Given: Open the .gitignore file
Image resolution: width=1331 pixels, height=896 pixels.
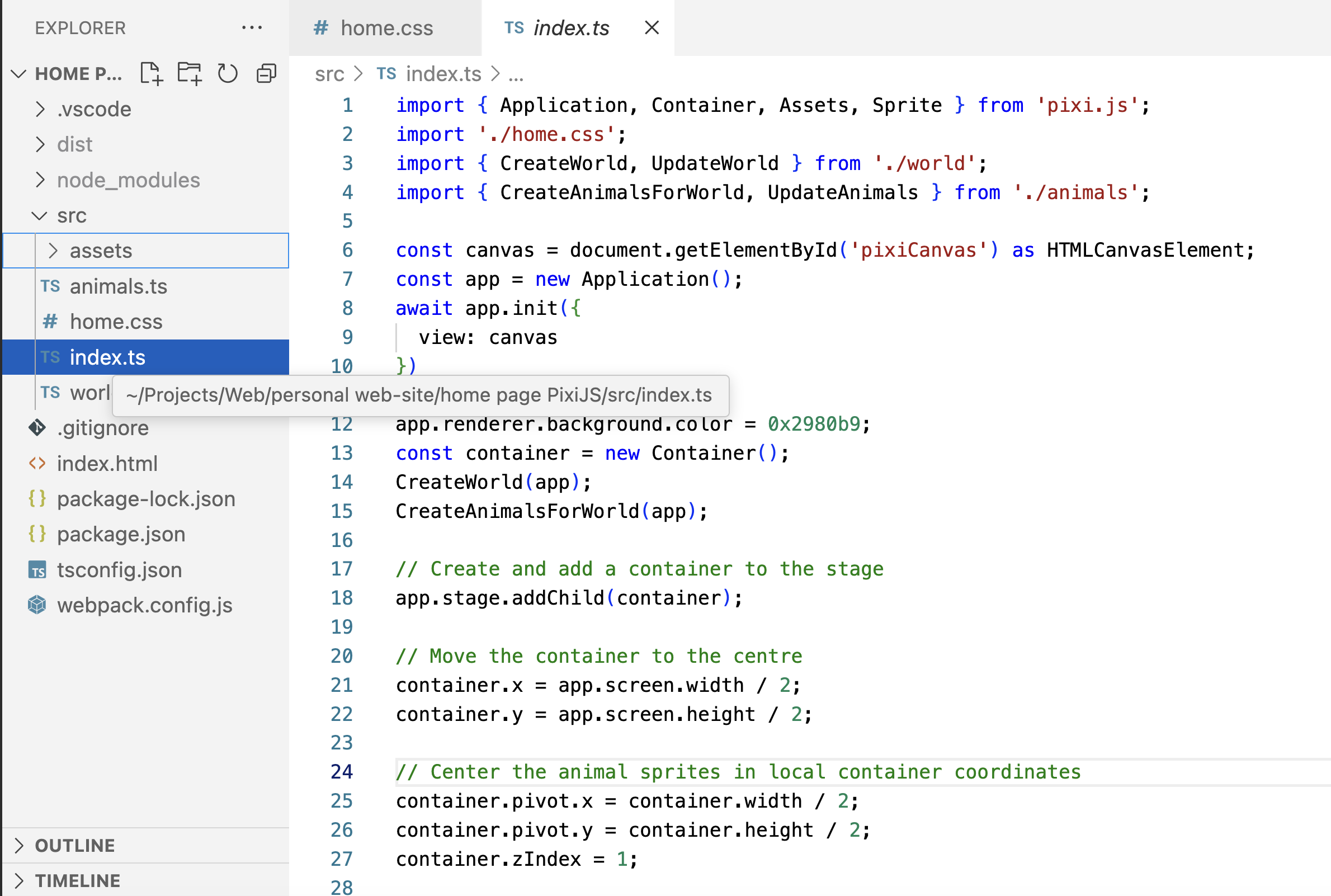Looking at the screenshot, I should 103,428.
